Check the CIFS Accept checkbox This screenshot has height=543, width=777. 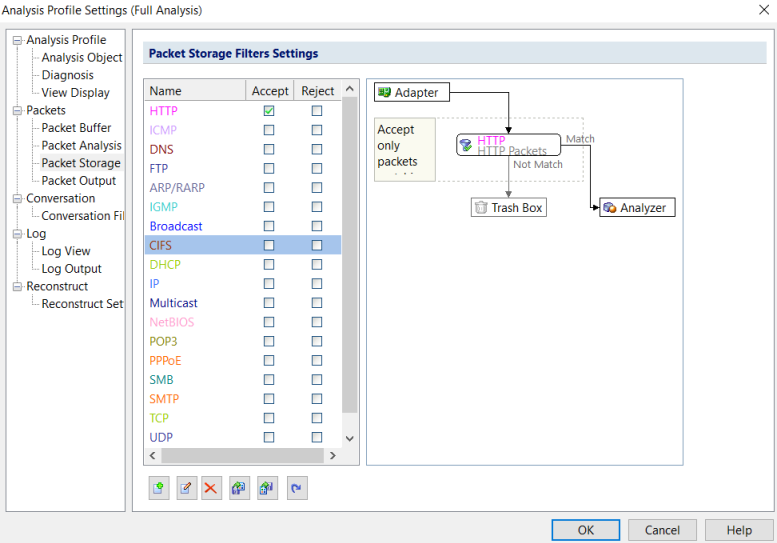[269, 245]
